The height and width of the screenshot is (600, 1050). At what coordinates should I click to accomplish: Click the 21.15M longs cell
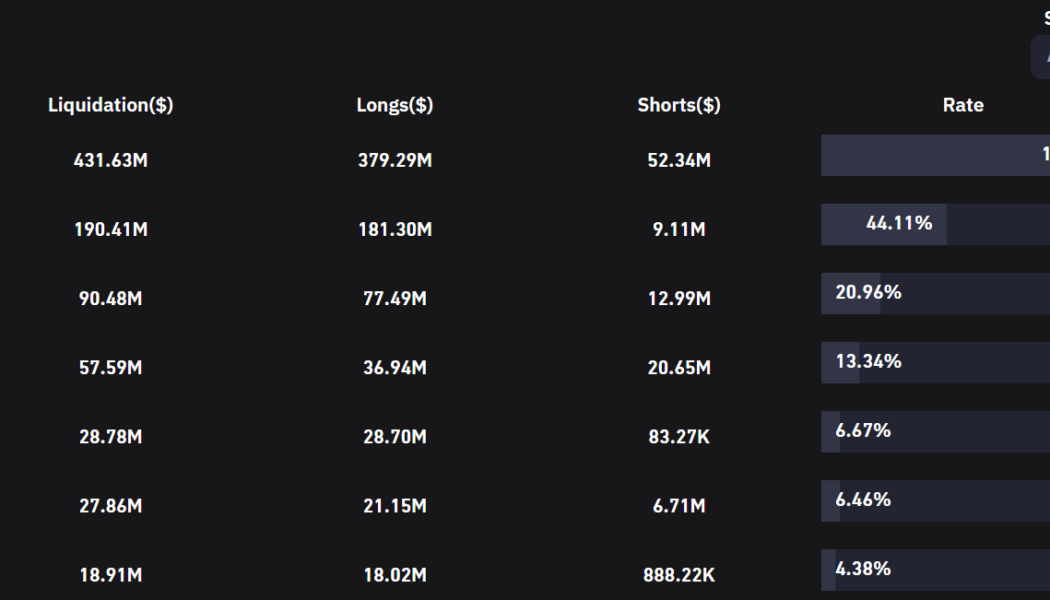point(395,506)
